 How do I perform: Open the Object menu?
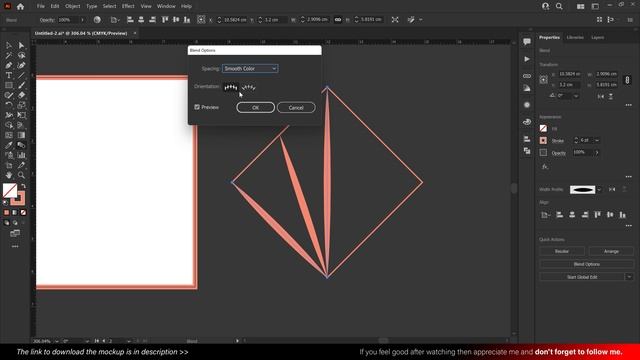click(x=73, y=6)
